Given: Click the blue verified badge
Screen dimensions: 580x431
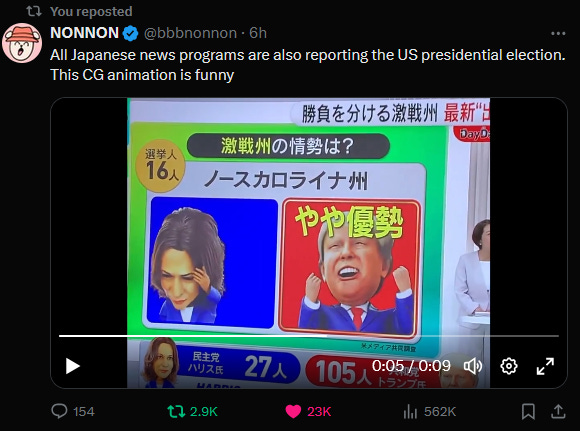Looking at the screenshot, I should coord(130,34).
